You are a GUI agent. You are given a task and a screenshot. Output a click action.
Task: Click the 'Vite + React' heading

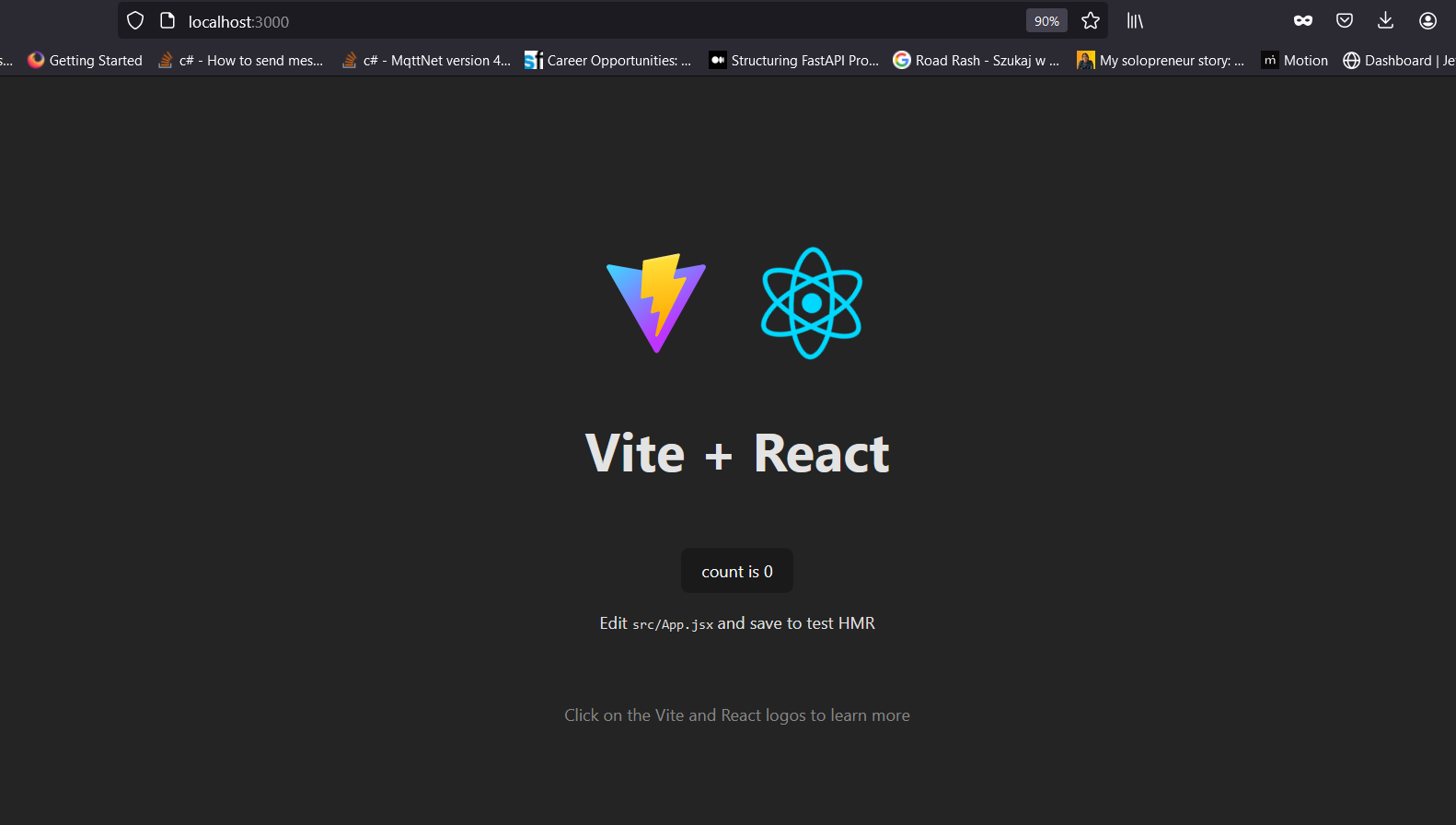pyautogui.click(x=737, y=453)
